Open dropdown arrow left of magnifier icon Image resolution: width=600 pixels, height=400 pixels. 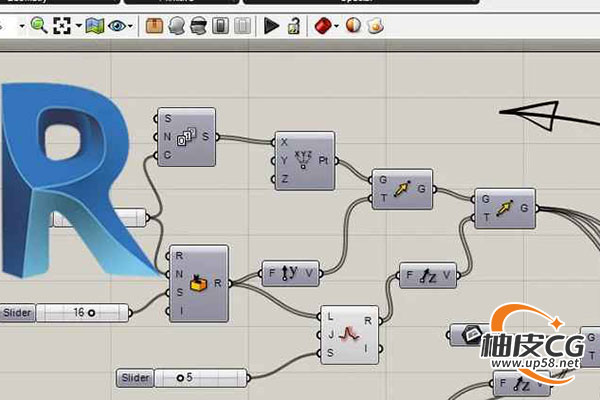(x=22, y=26)
